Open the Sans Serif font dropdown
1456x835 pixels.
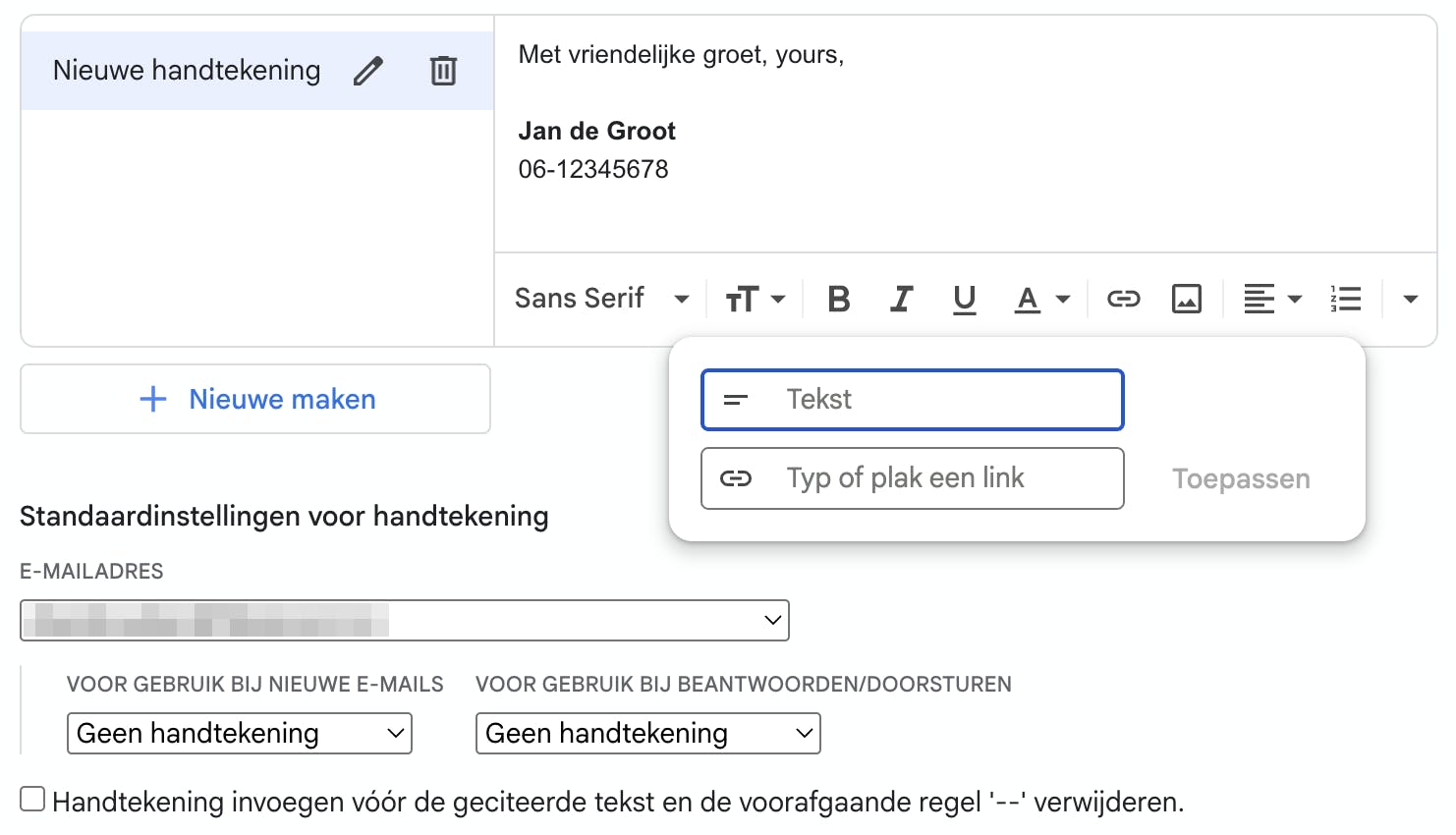tap(599, 299)
